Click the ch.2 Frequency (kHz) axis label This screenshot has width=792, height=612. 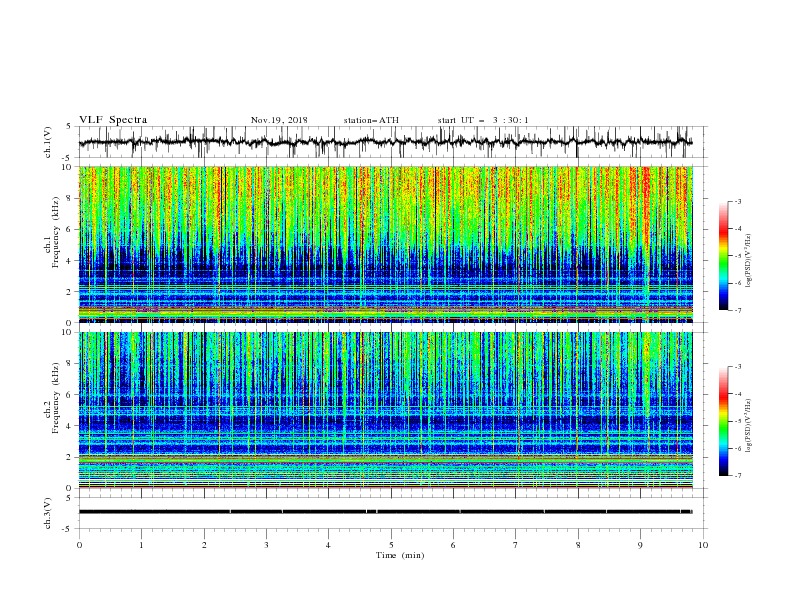pos(51,398)
